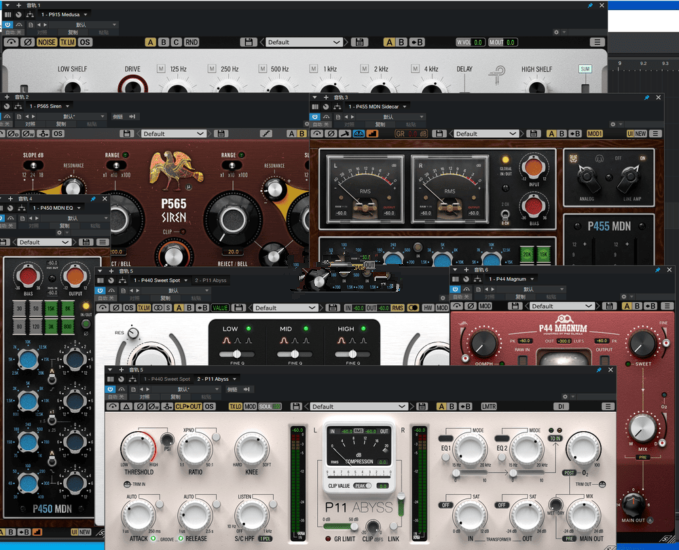Screen dimensions: 679x550
Task: Open Default preset dropdown in Medusa
Action: coord(304,42)
